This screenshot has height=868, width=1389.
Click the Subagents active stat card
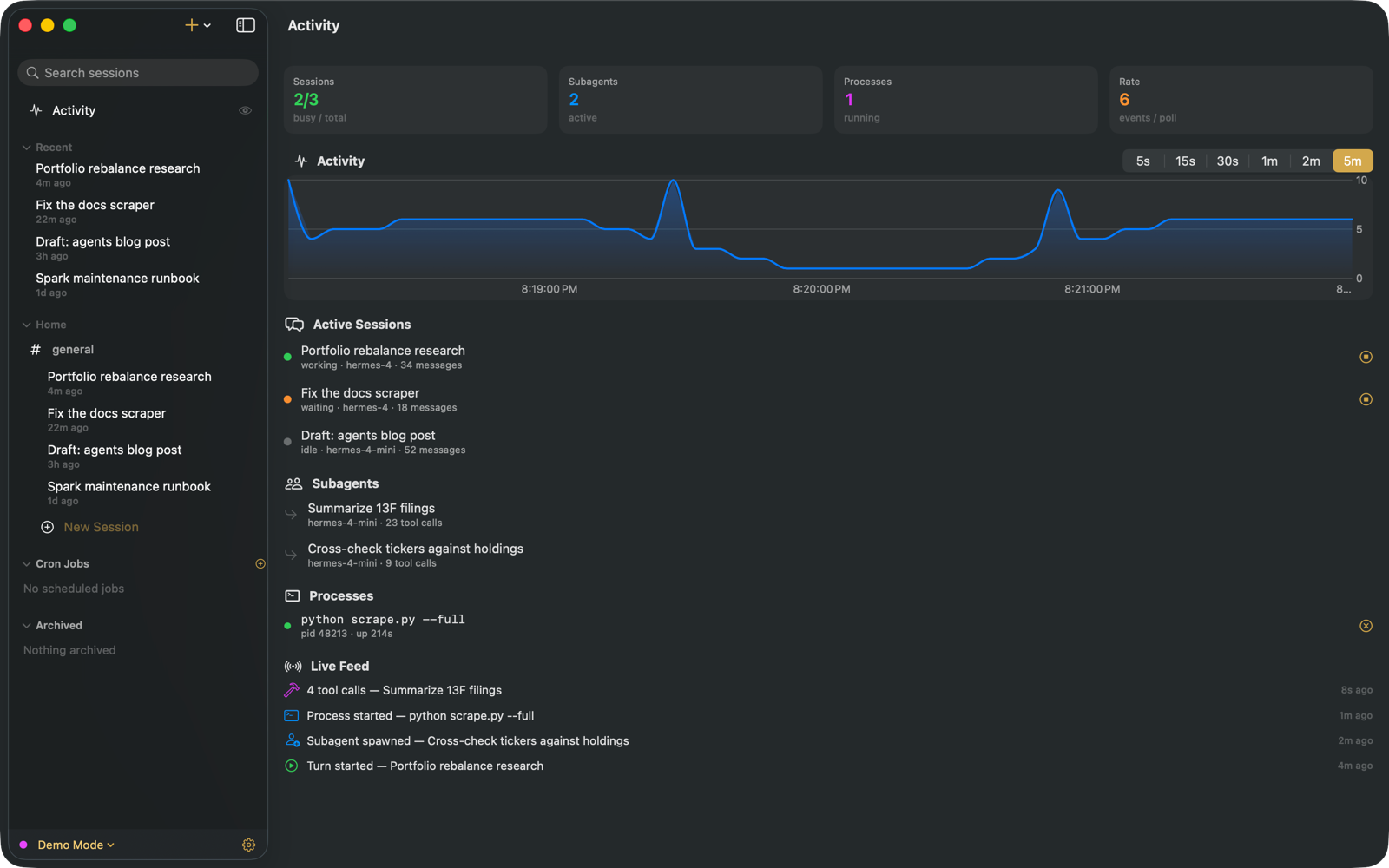(x=690, y=100)
